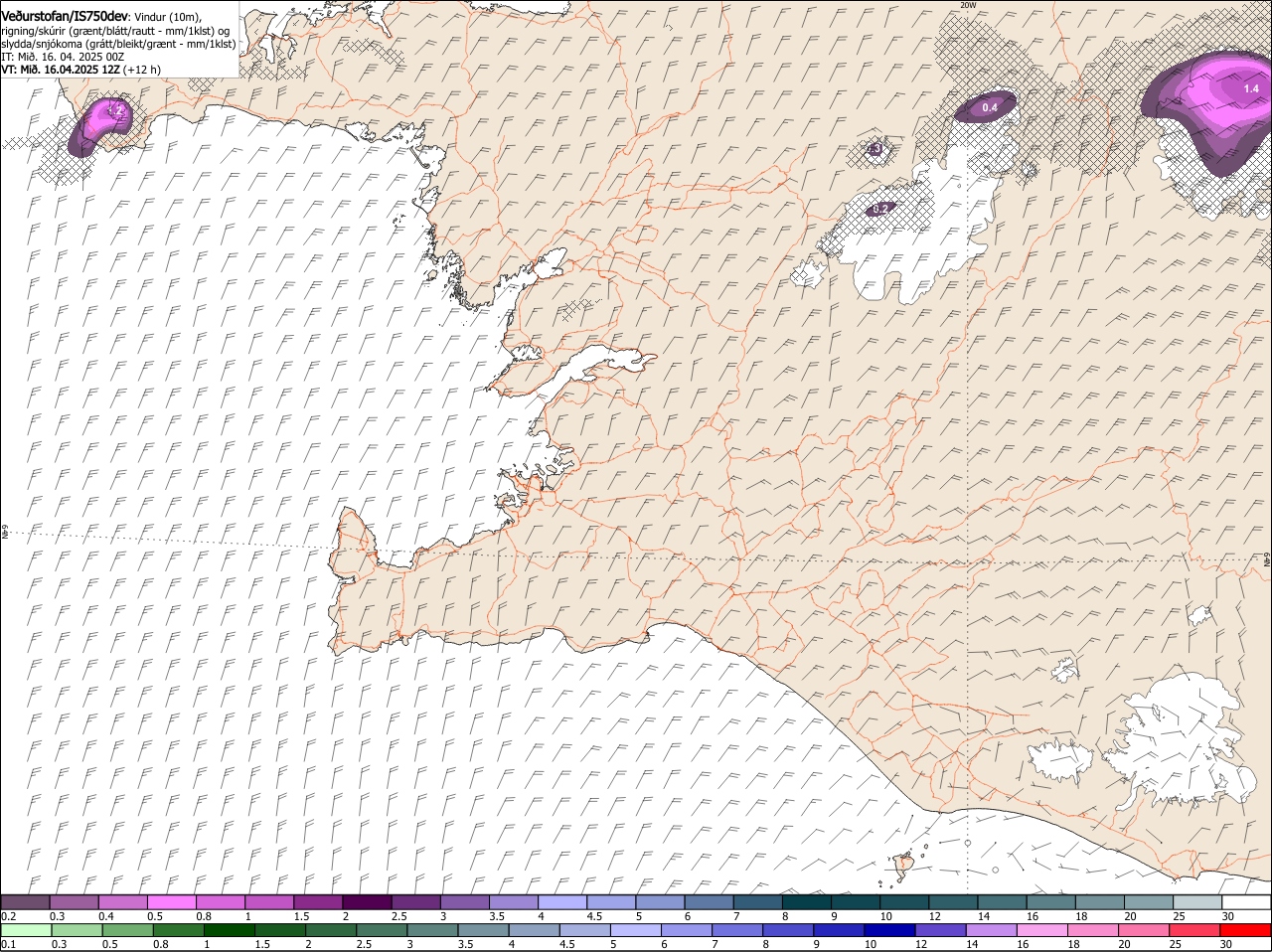Click the 20W longitude label

[968, 5]
